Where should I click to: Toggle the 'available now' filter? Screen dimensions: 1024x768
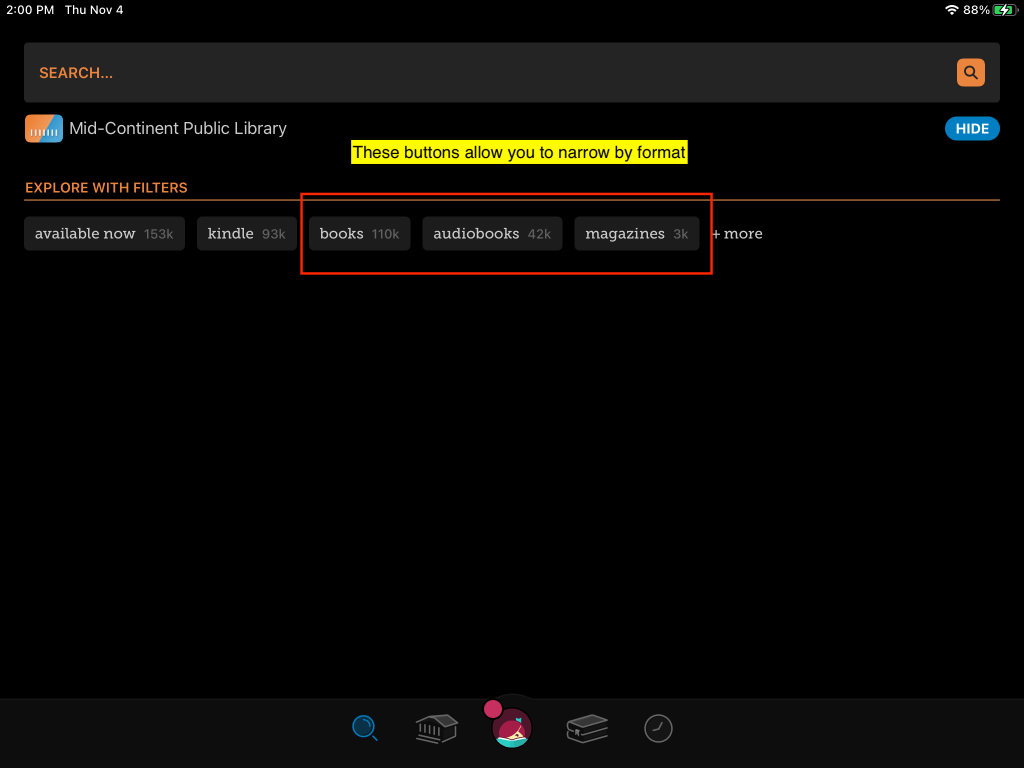coord(104,234)
